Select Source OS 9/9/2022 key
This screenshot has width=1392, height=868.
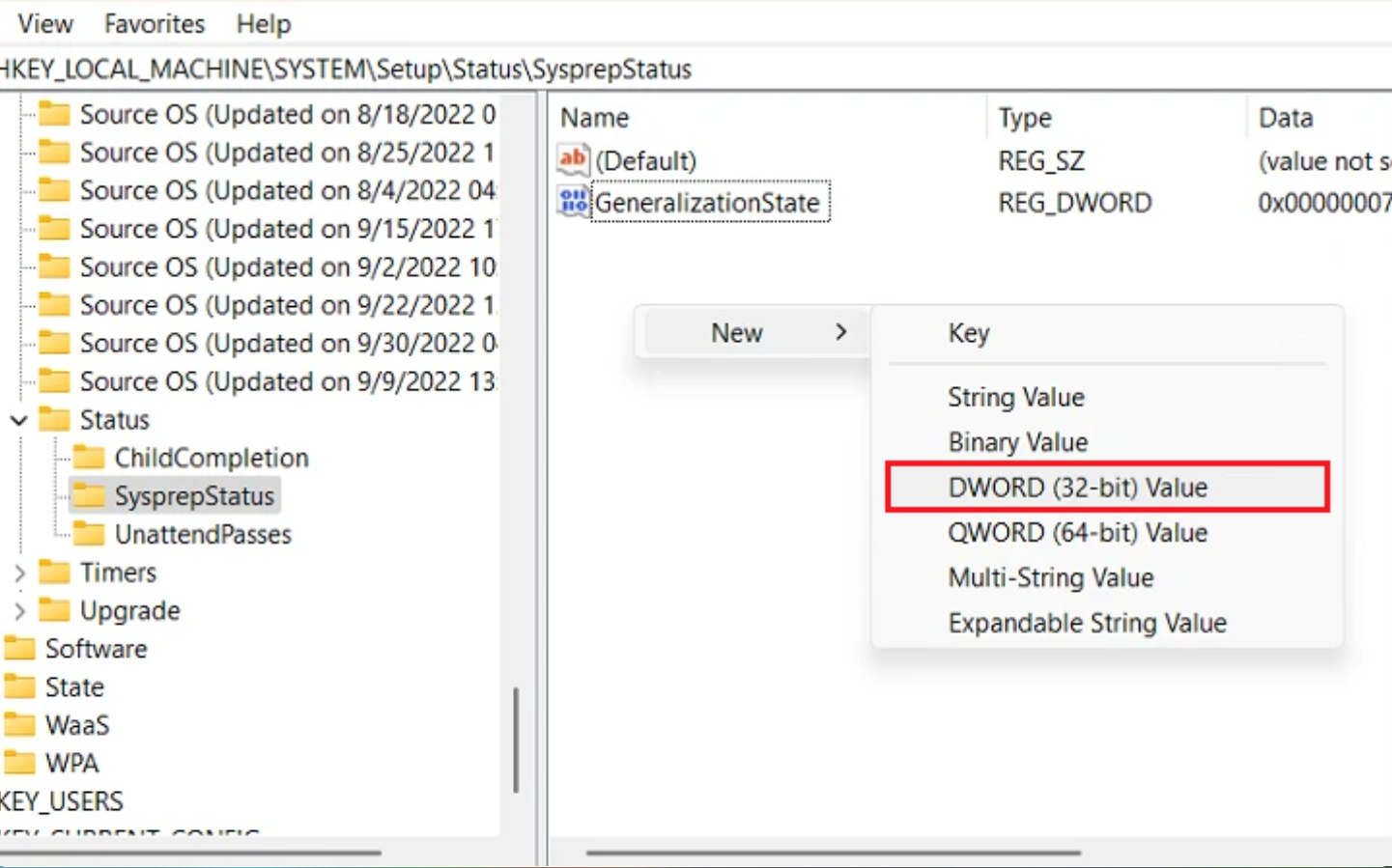286,381
